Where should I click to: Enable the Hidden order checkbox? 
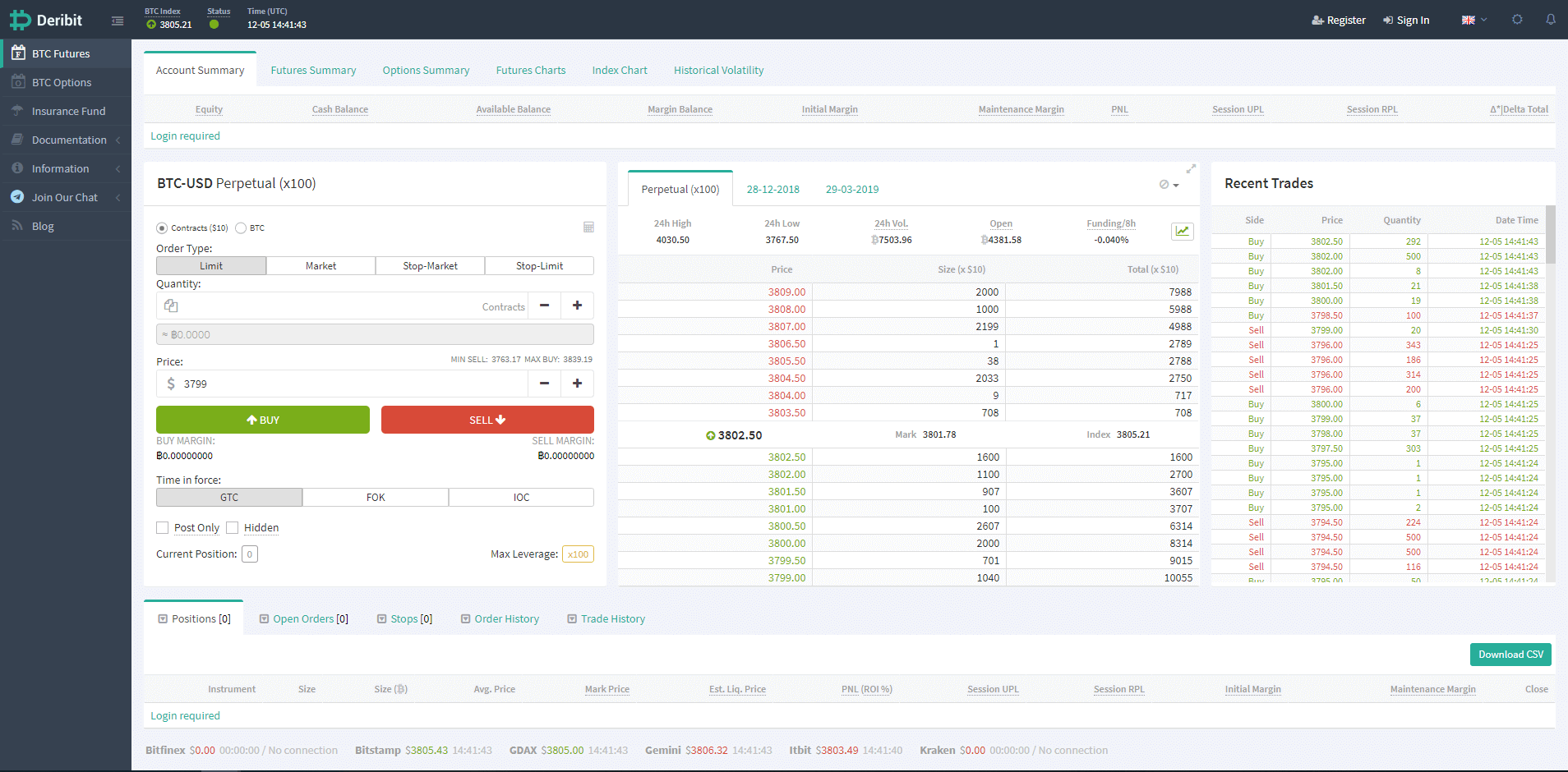click(x=233, y=528)
